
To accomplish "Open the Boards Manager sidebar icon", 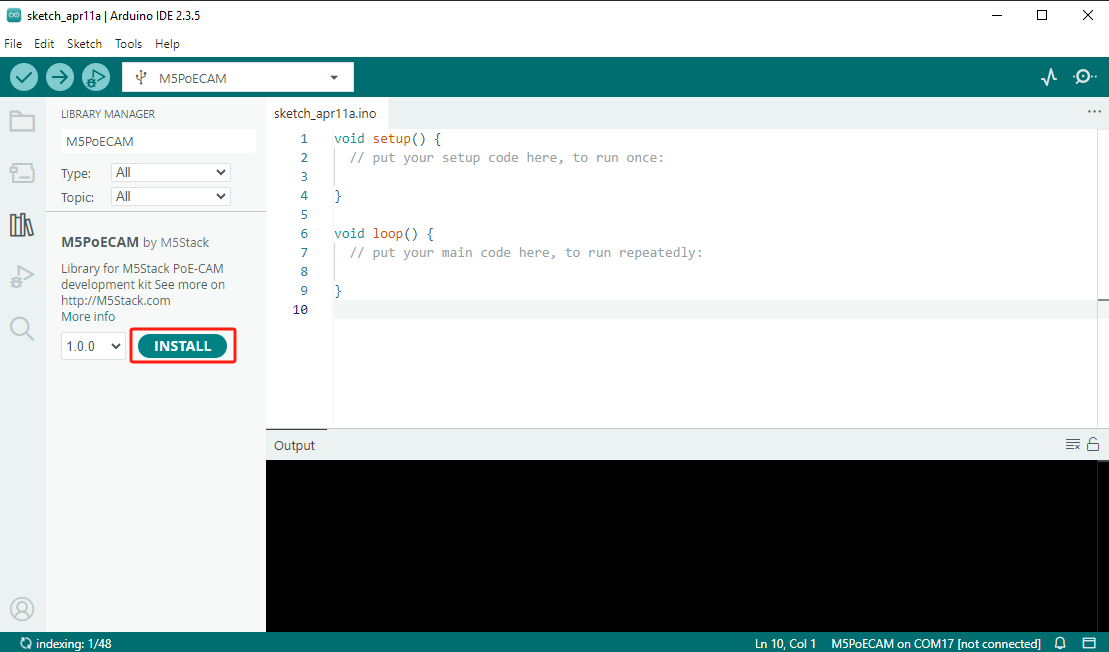I will [x=22, y=173].
